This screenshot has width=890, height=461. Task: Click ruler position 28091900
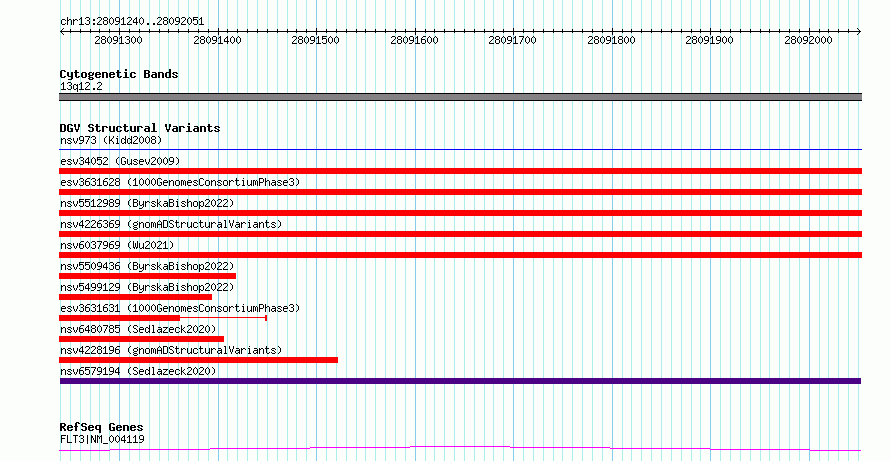pyautogui.click(x=710, y=40)
